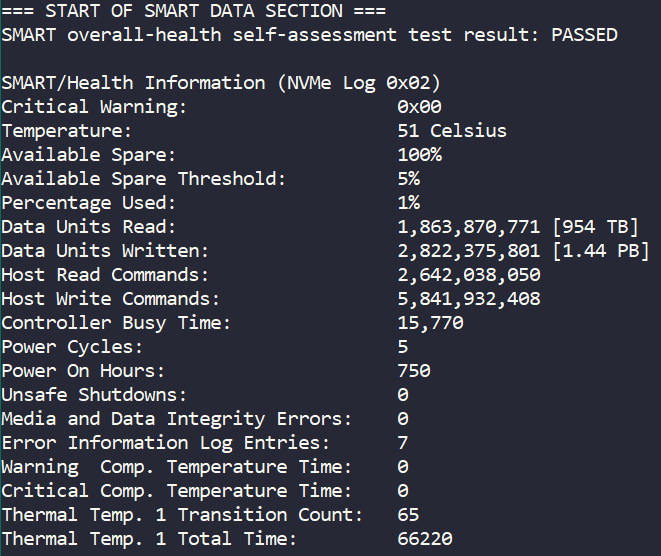Click the SMART/Health Information heading line

coord(221,83)
